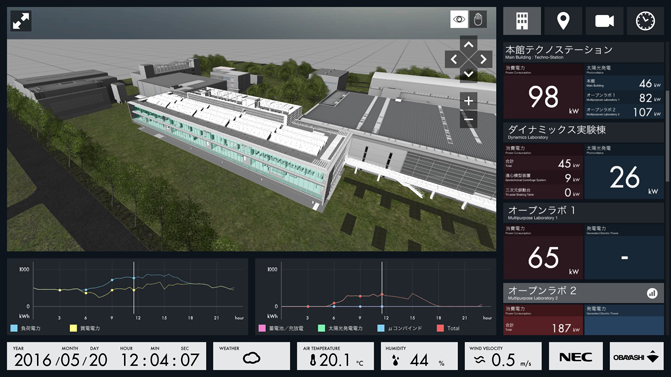Expand the 3D view to fullscreen
This screenshot has height=377, width=671.
point(21,21)
